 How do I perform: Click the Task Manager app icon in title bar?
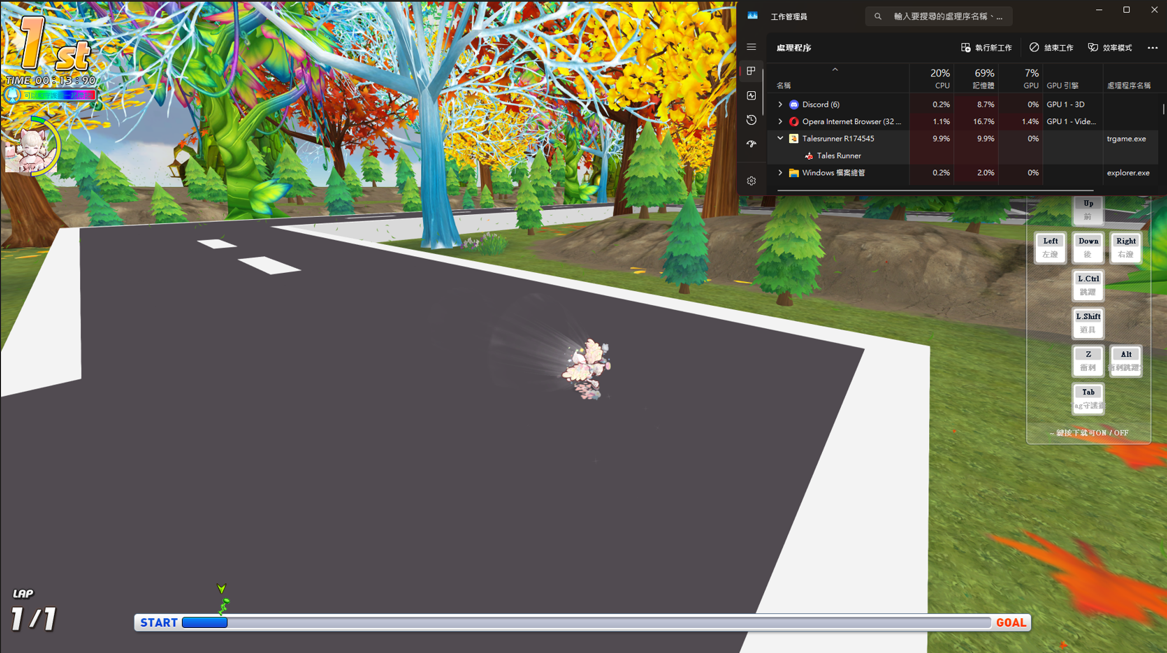(752, 16)
